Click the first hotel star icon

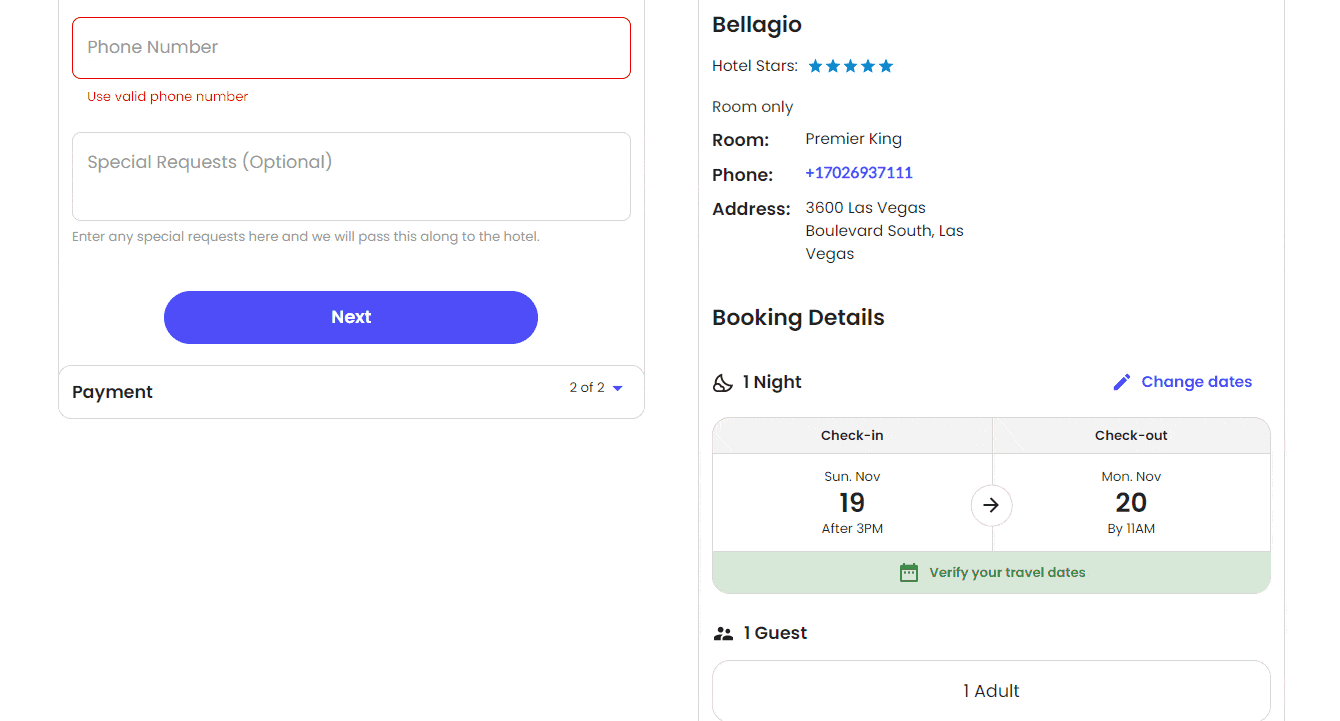(815, 66)
